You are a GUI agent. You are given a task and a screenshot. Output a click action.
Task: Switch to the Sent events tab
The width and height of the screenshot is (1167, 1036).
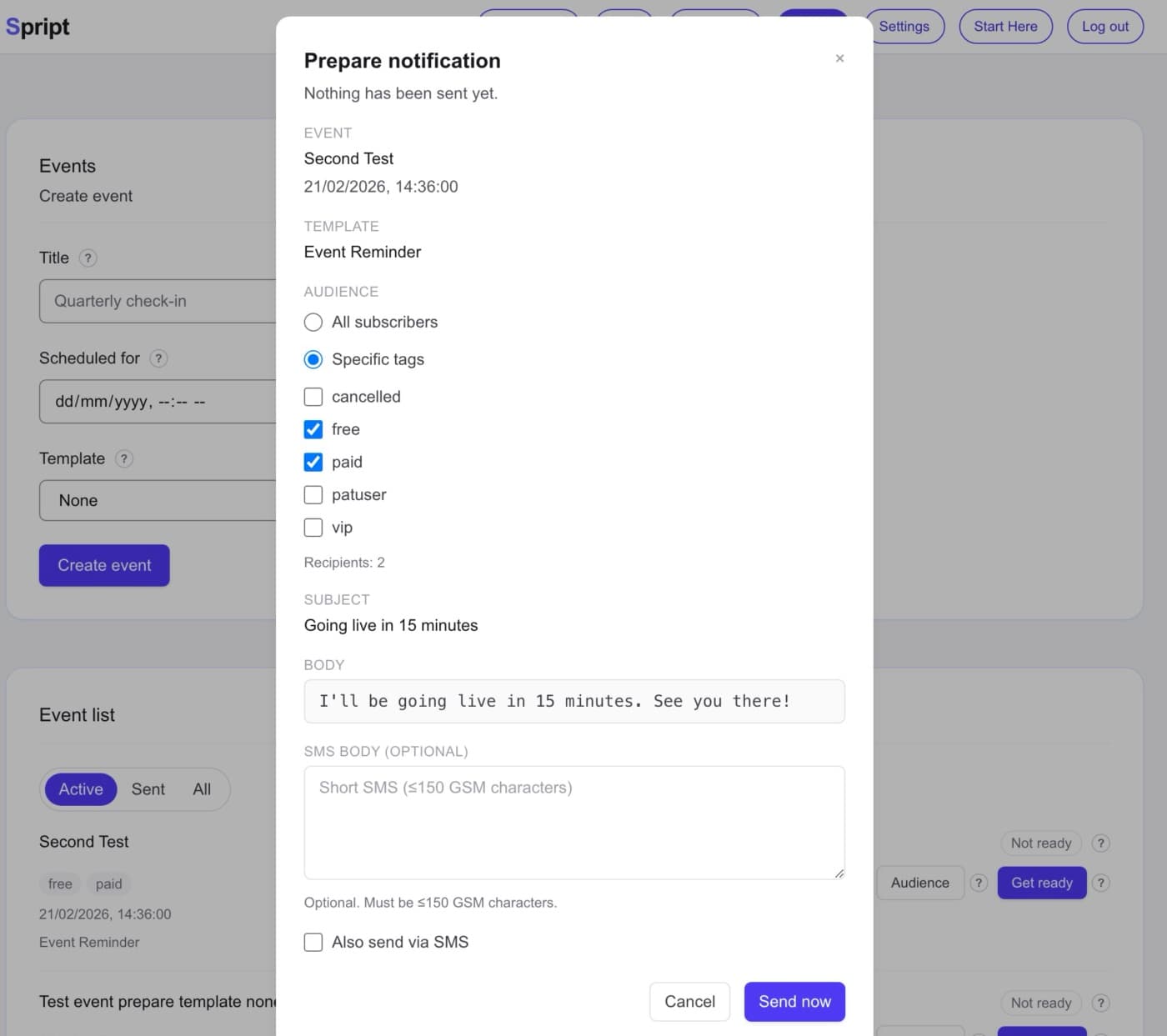pyautogui.click(x=148, y=789)
